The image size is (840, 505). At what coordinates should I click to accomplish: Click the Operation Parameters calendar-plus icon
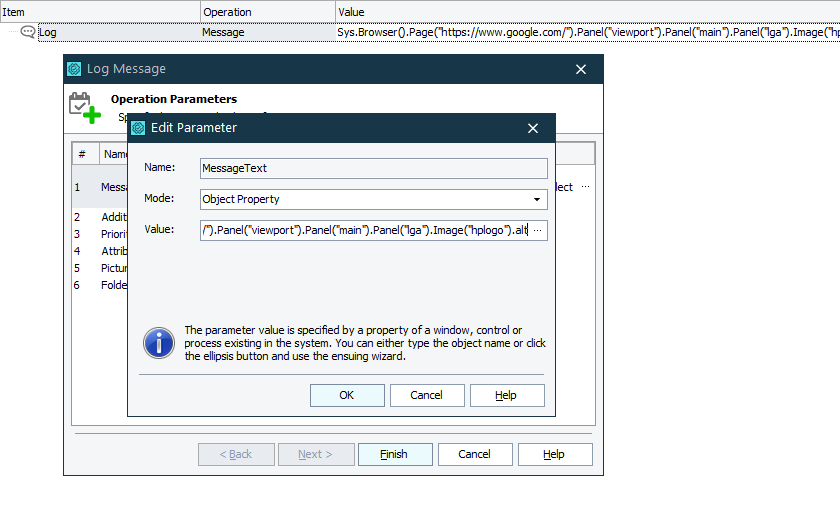click(x=84, y=107)
